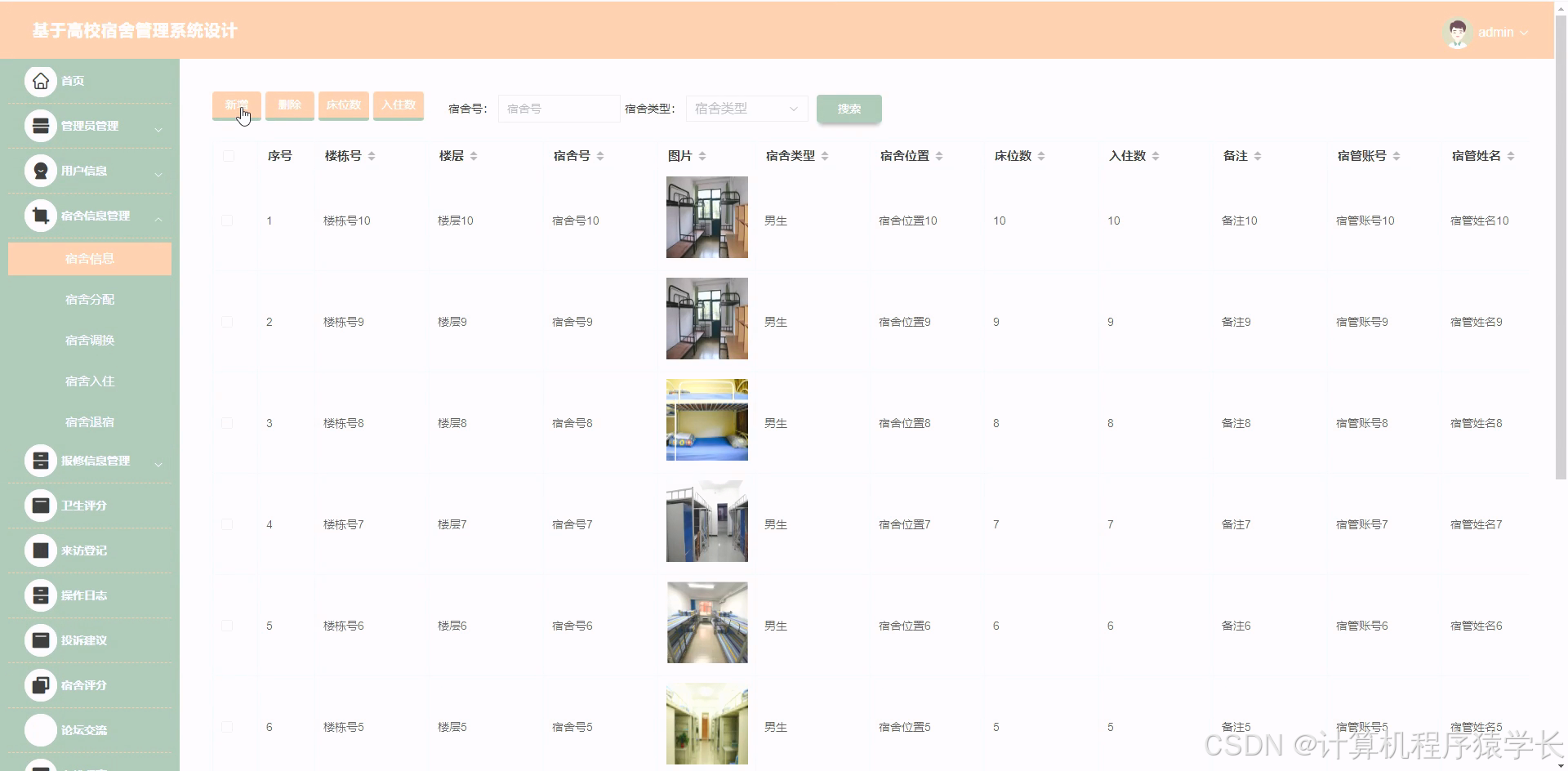Collapse the 报修信息管理 menu chevron
Screen dimensions: 1568x771
(159, 464)
